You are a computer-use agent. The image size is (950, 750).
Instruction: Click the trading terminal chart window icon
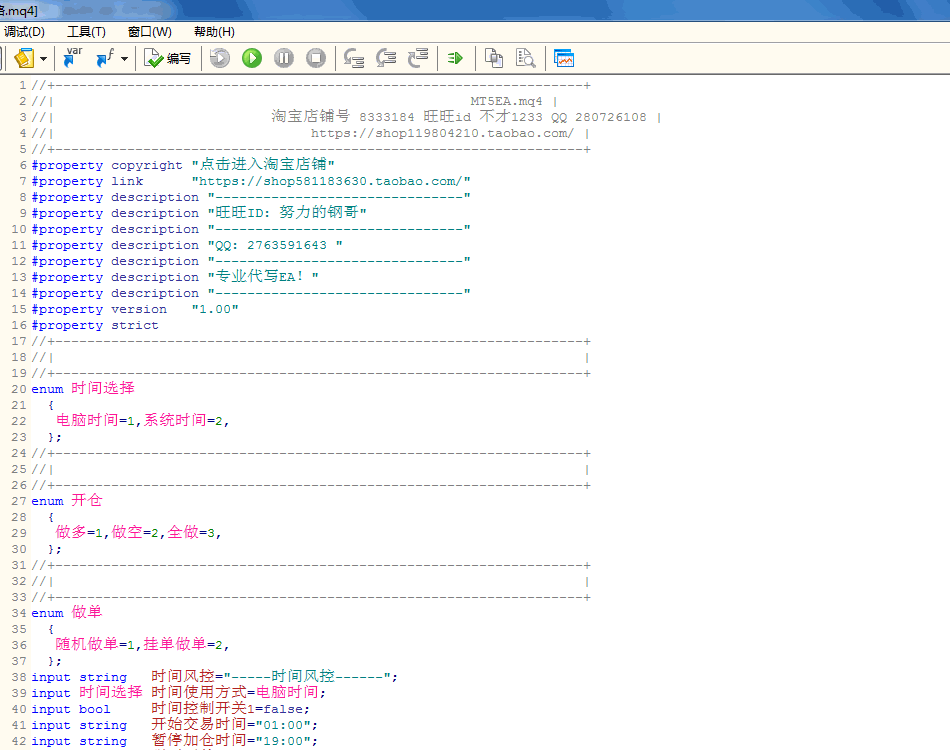tap(563, 58)
